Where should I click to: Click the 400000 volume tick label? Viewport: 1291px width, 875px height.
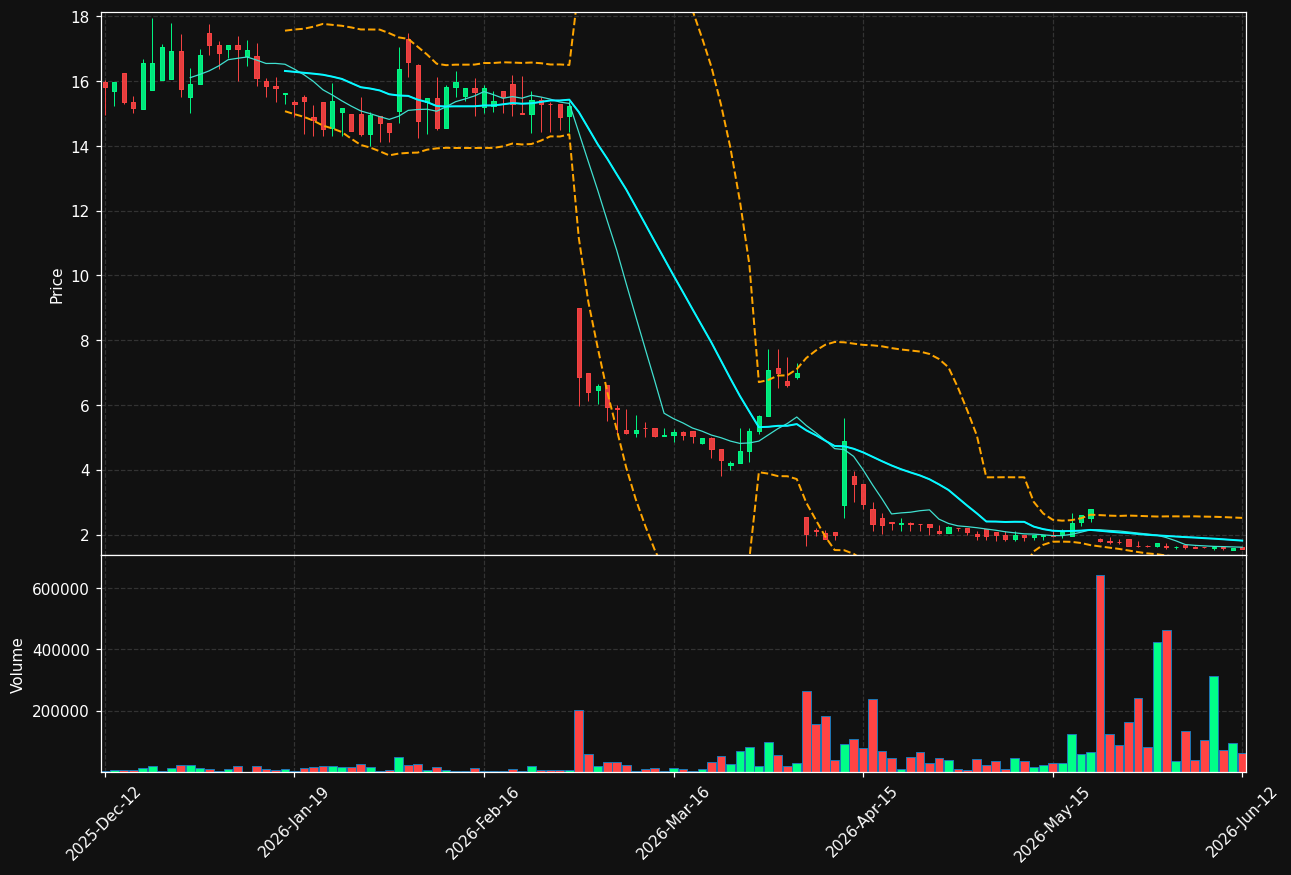(61, 650)
